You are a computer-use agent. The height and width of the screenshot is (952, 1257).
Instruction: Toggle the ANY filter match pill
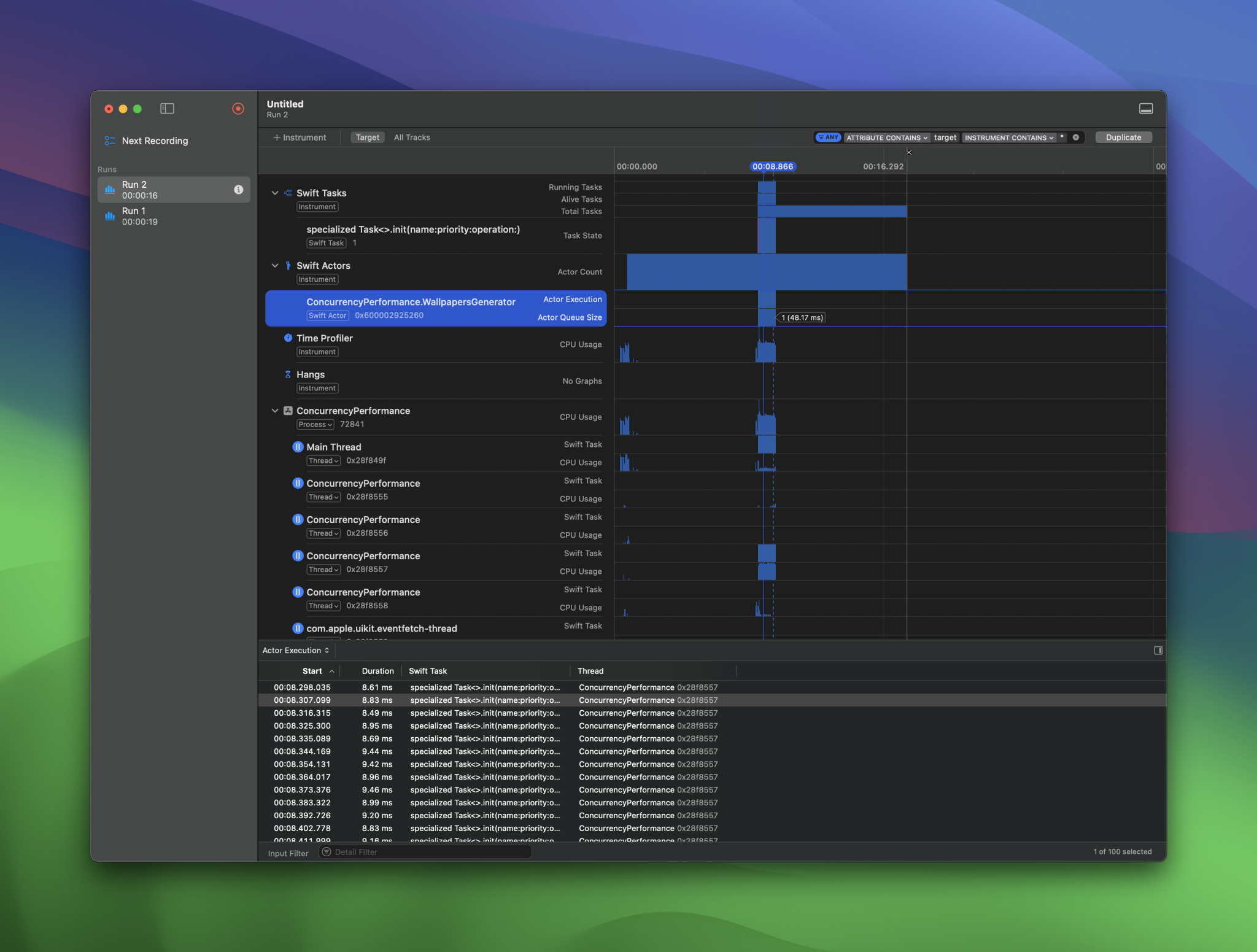pos(828,137)
